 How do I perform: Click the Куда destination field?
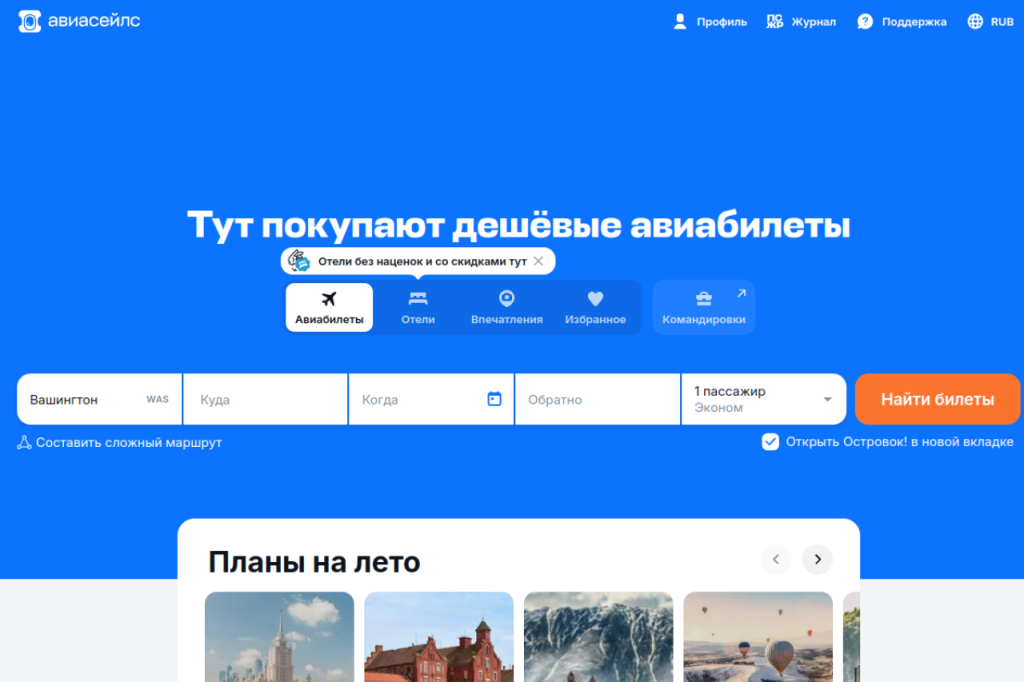click(x=265, y=399)
